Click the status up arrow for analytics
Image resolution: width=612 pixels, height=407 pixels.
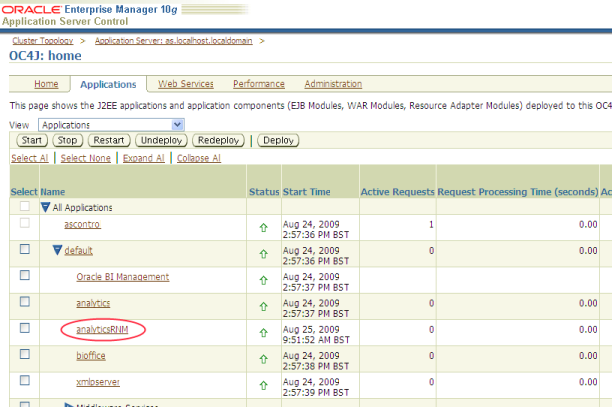tap(263, 307)
